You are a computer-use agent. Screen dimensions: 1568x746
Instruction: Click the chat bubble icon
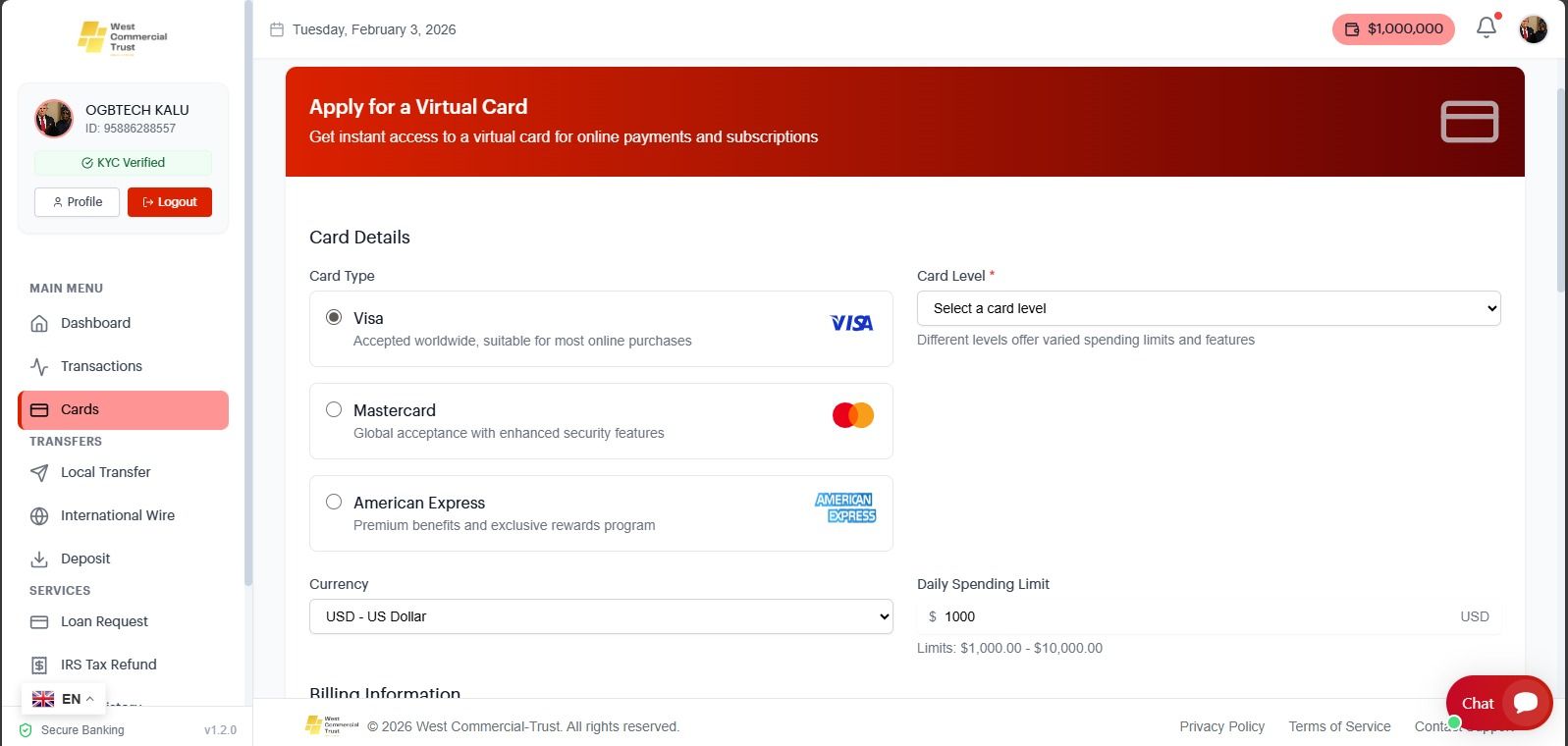[x=1526, y=703]
